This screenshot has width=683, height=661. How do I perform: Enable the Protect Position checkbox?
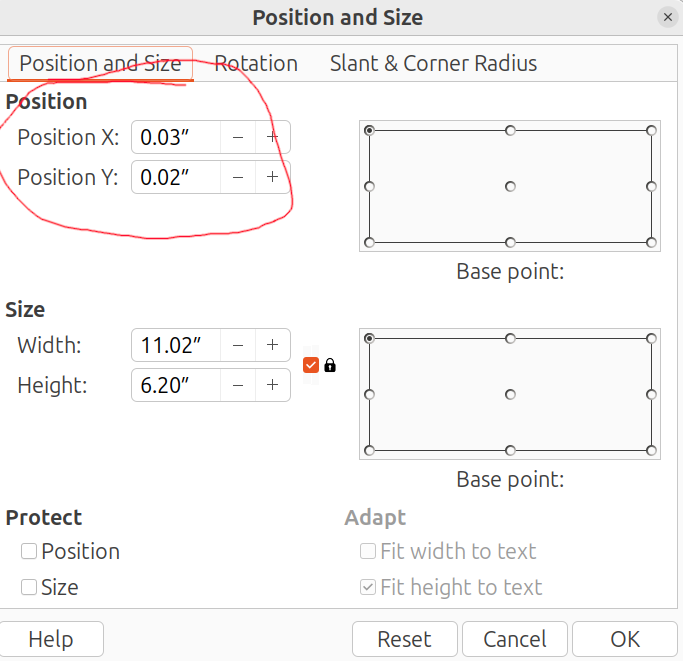[x=30, y=551]
